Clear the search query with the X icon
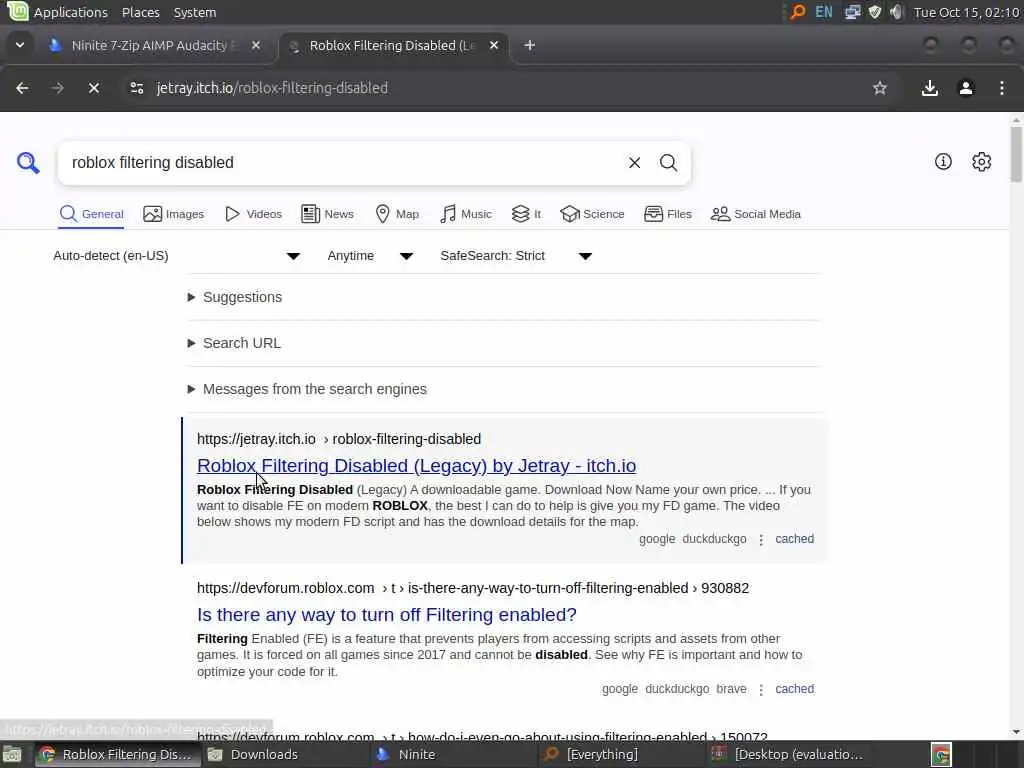Image resolution: width=1024 pixels, height=768 pixels. [x=634, y=163]
